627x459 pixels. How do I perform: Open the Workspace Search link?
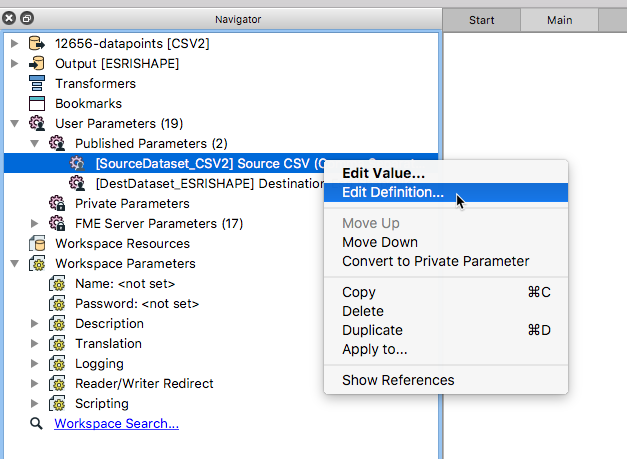coord(116,424)
